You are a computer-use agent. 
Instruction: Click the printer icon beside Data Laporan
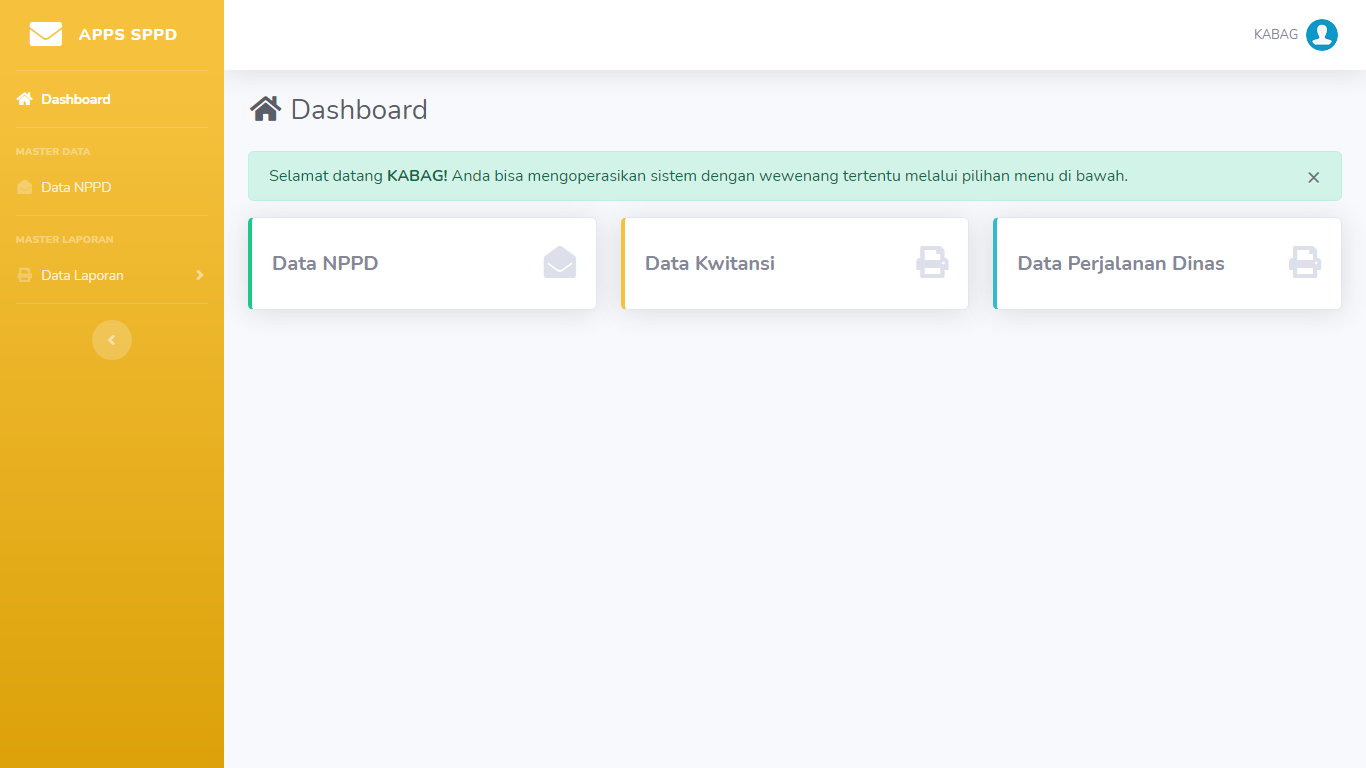[25, 275]
